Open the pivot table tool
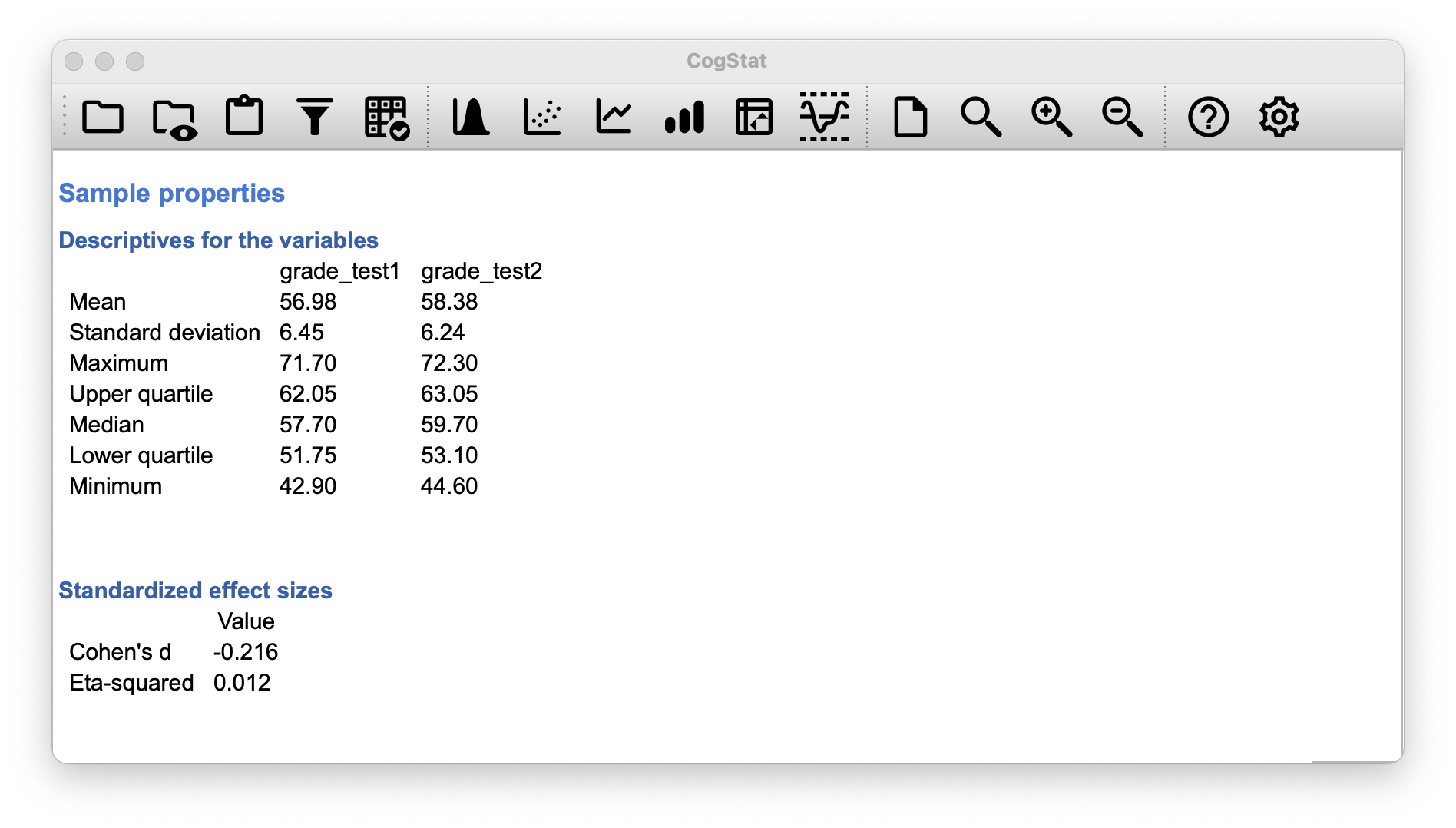 [x=753, y=117]
